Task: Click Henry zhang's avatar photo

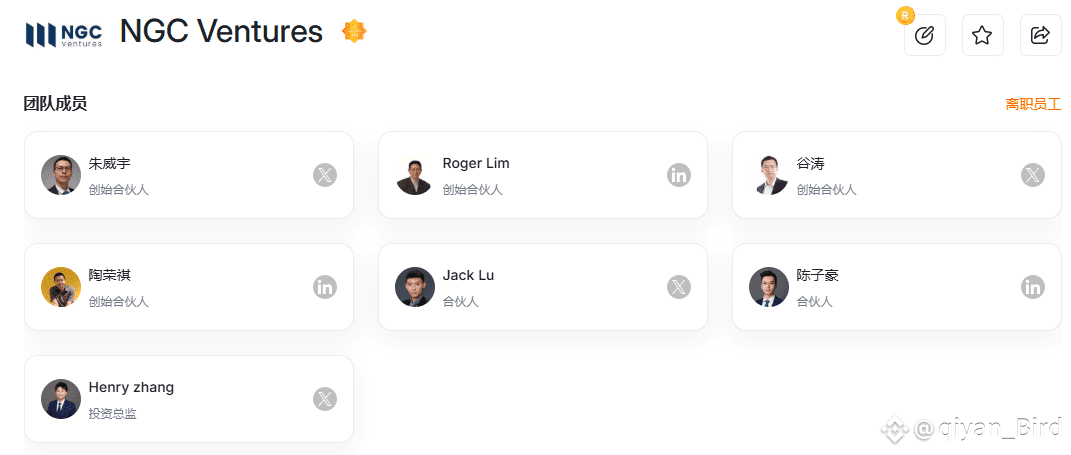Action: 61,399
